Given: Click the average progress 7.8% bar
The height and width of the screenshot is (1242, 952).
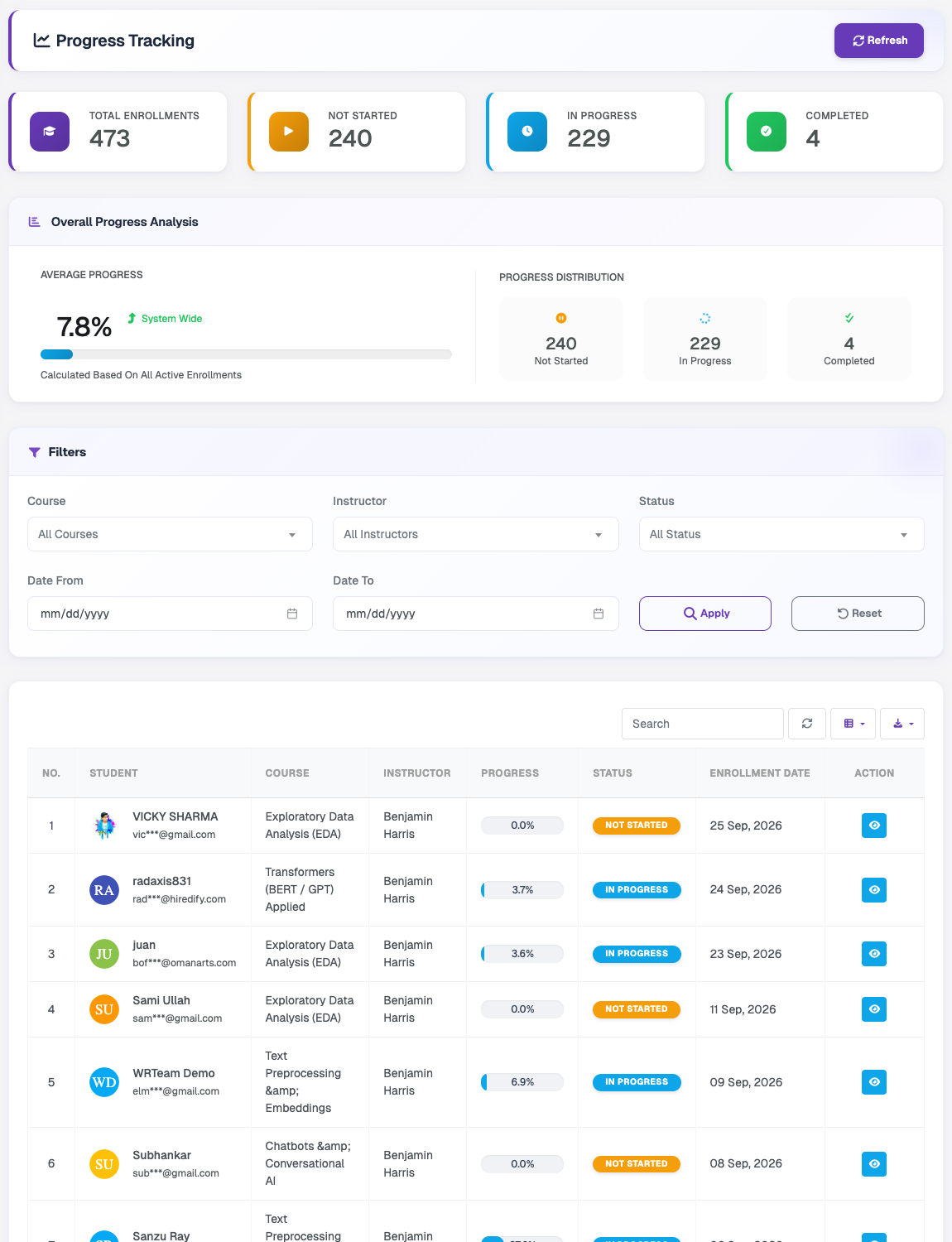Looking at the screenshot, I should coord(246,354).
